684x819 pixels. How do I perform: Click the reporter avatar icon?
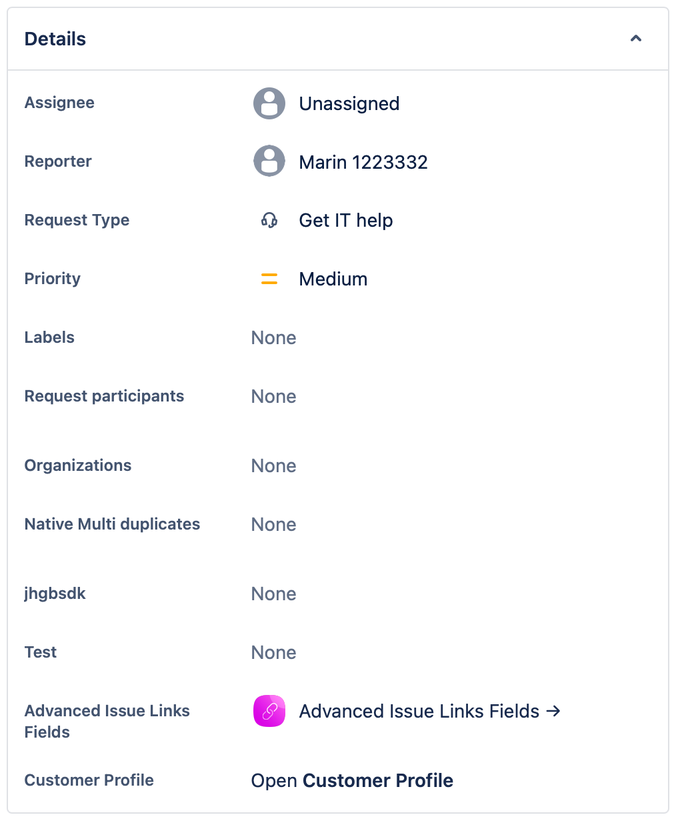point(269,161)
